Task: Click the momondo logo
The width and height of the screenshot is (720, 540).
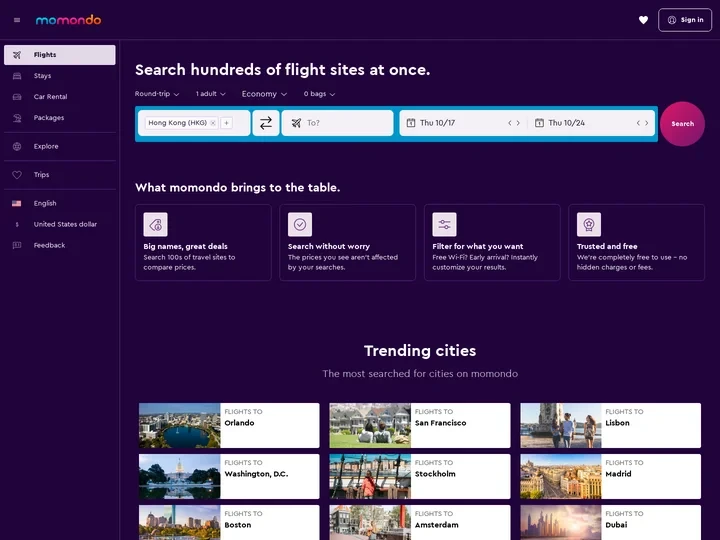Action: click(68, 20)
